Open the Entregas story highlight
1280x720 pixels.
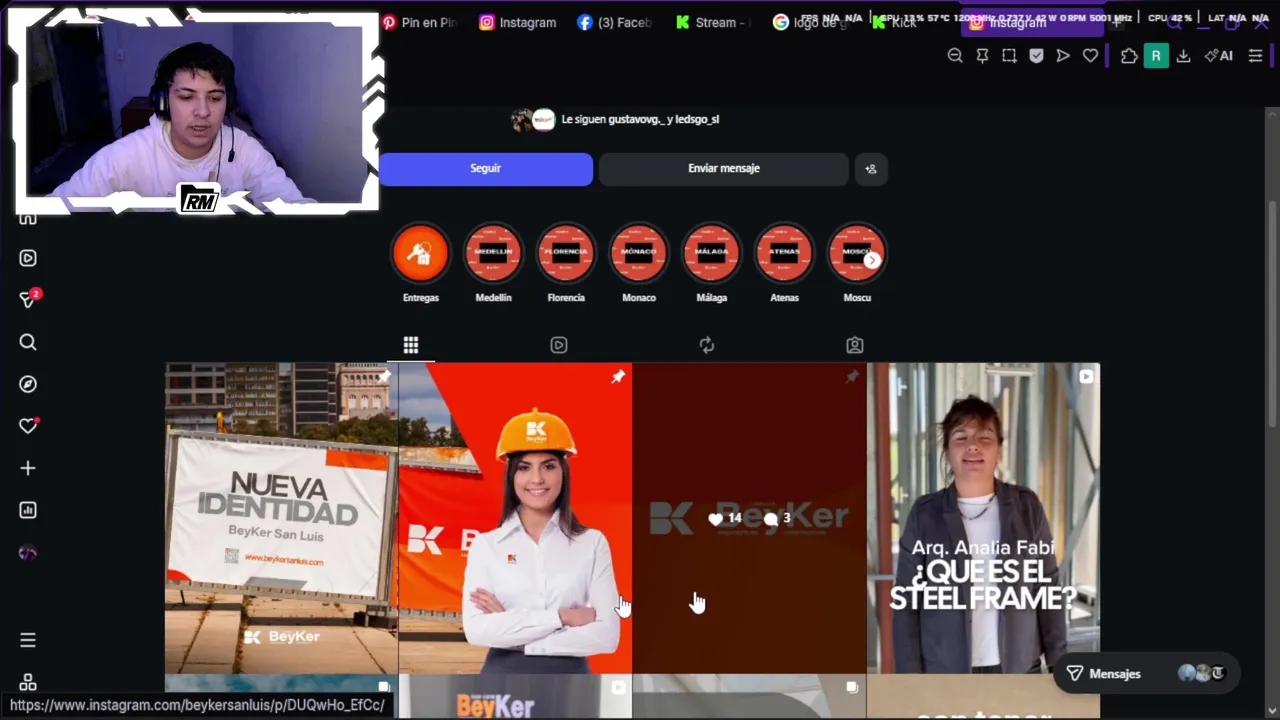coord(421,254)
